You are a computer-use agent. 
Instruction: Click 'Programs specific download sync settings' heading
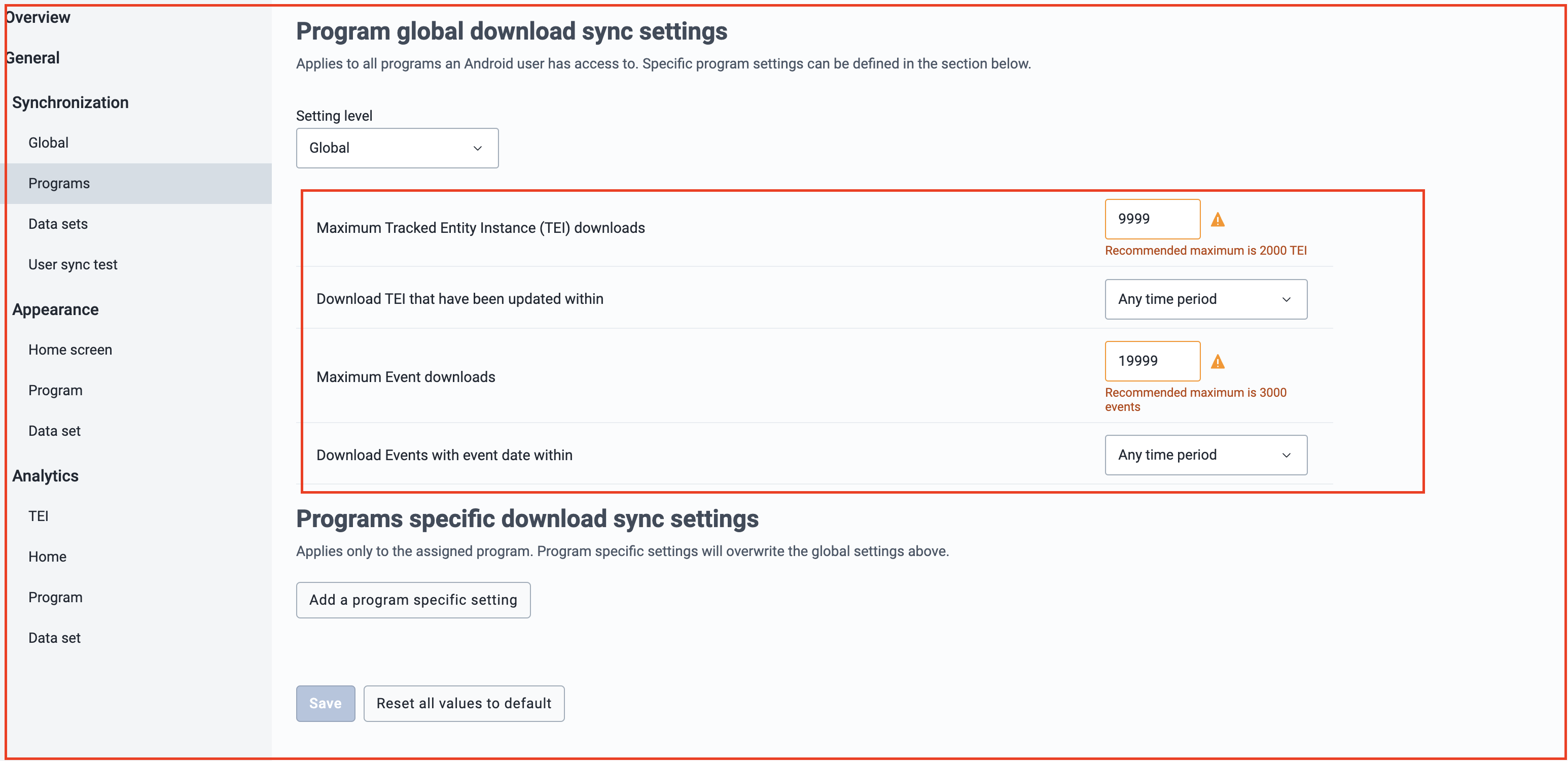coord(527,518)
